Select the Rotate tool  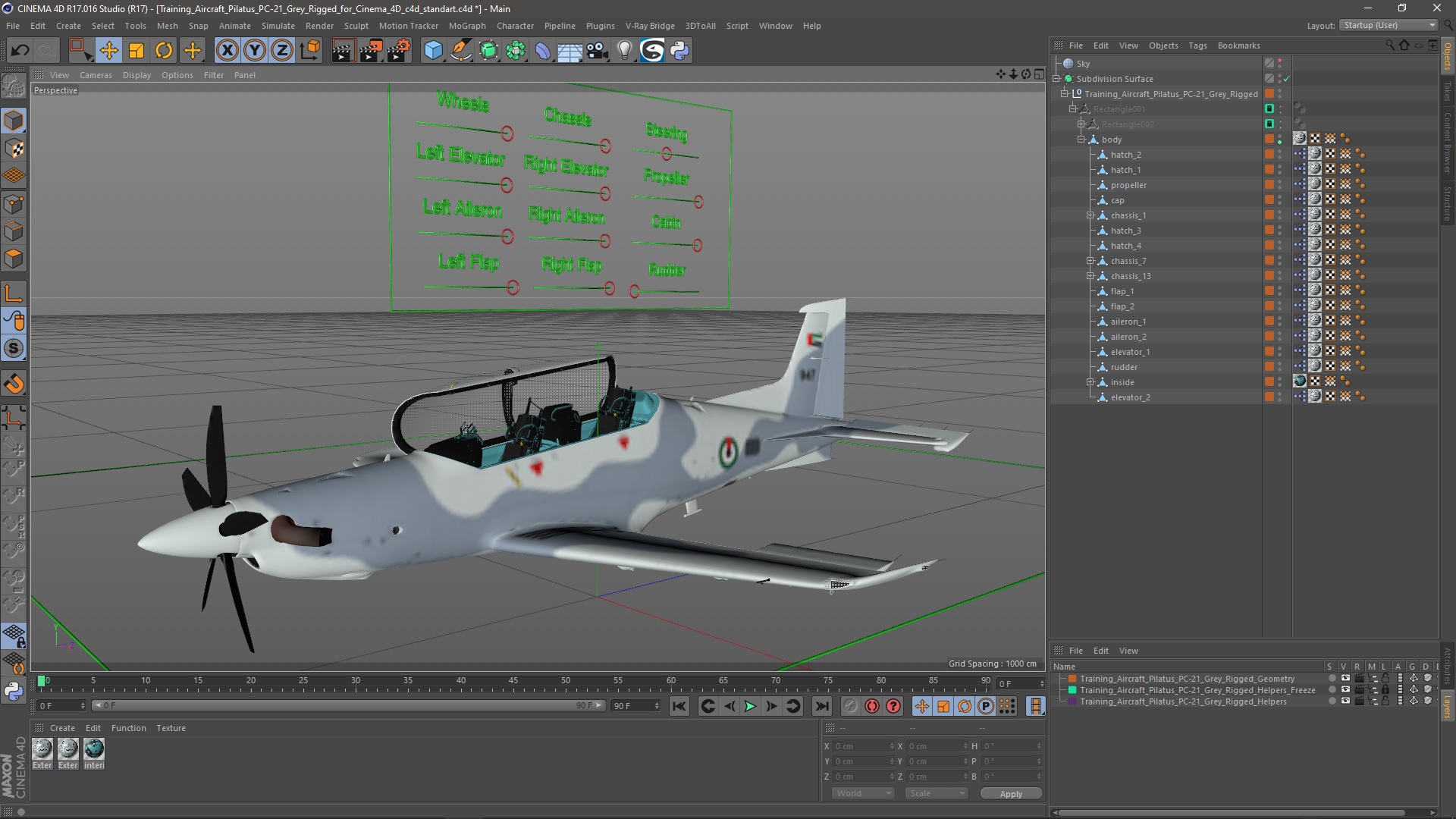click(x=164, y=51)
